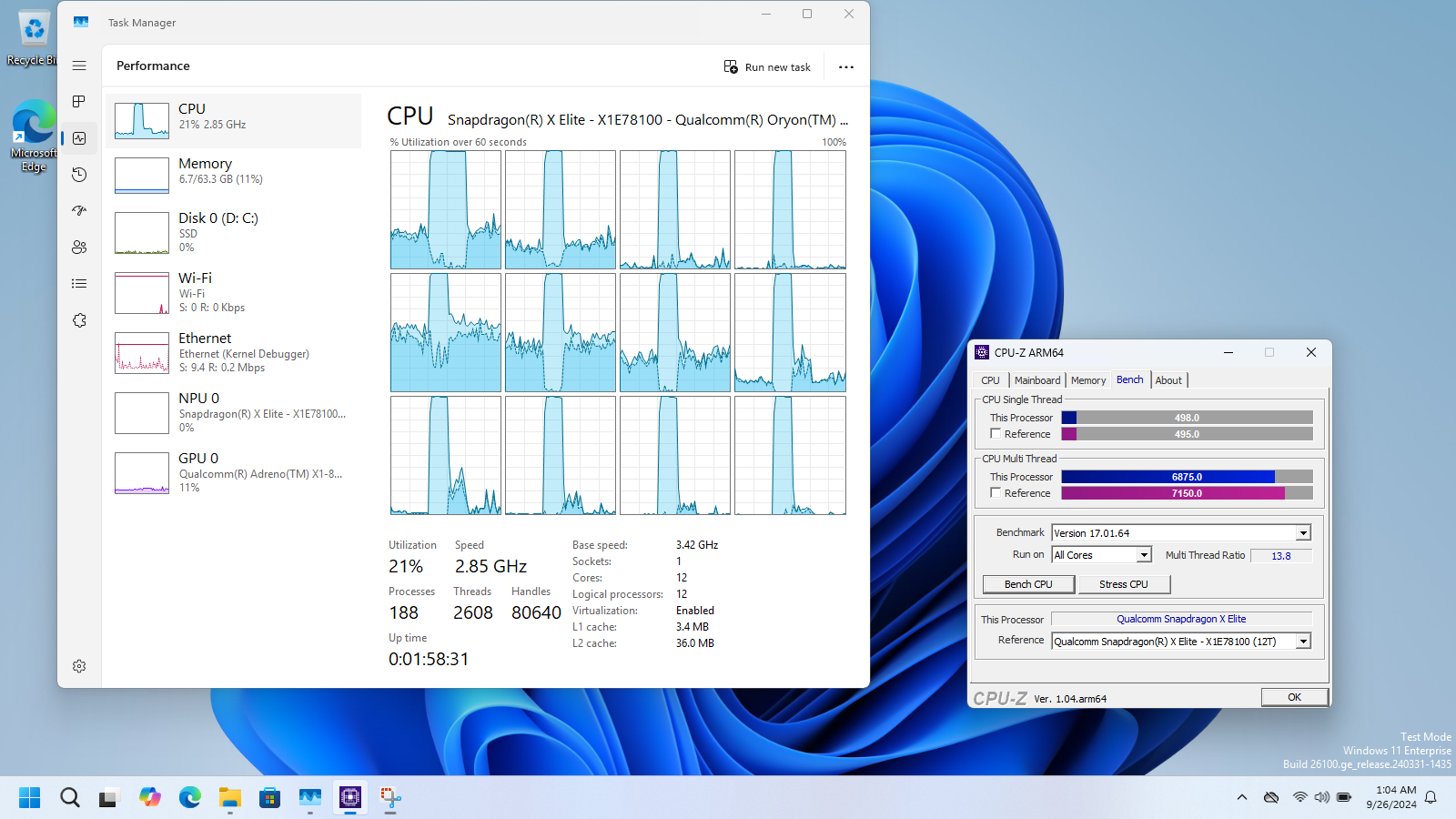
Task: Click the Bench CPU button
Action: [x=1028, y=584]
